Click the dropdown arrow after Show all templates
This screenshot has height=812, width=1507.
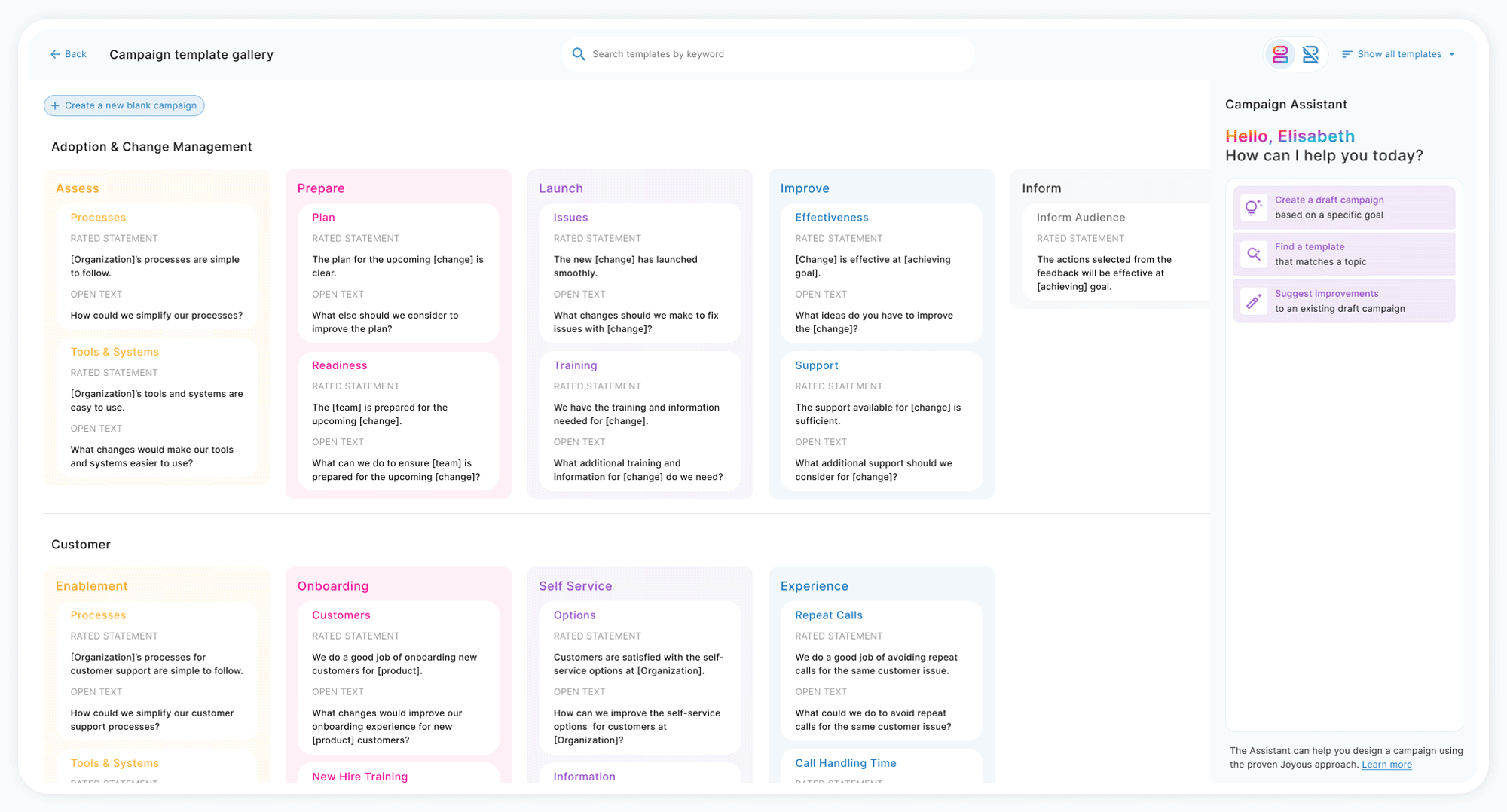tap(1452, 54)
